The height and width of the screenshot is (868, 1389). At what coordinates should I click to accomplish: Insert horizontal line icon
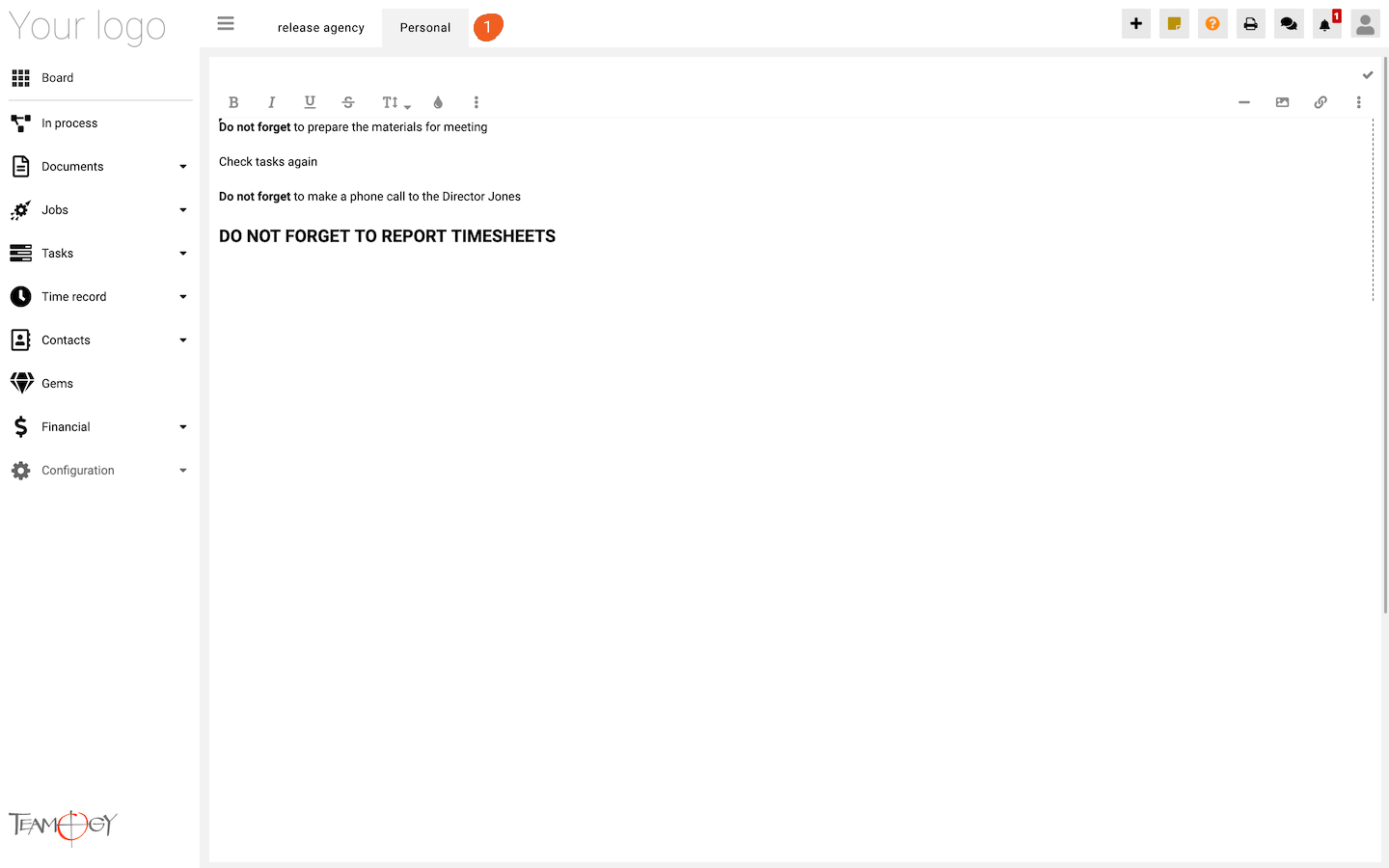[x=1244, y=102]
